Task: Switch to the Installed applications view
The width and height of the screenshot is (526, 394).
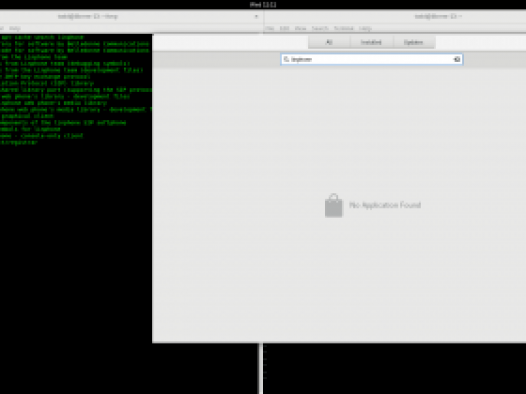Action: tap(371, 42)
